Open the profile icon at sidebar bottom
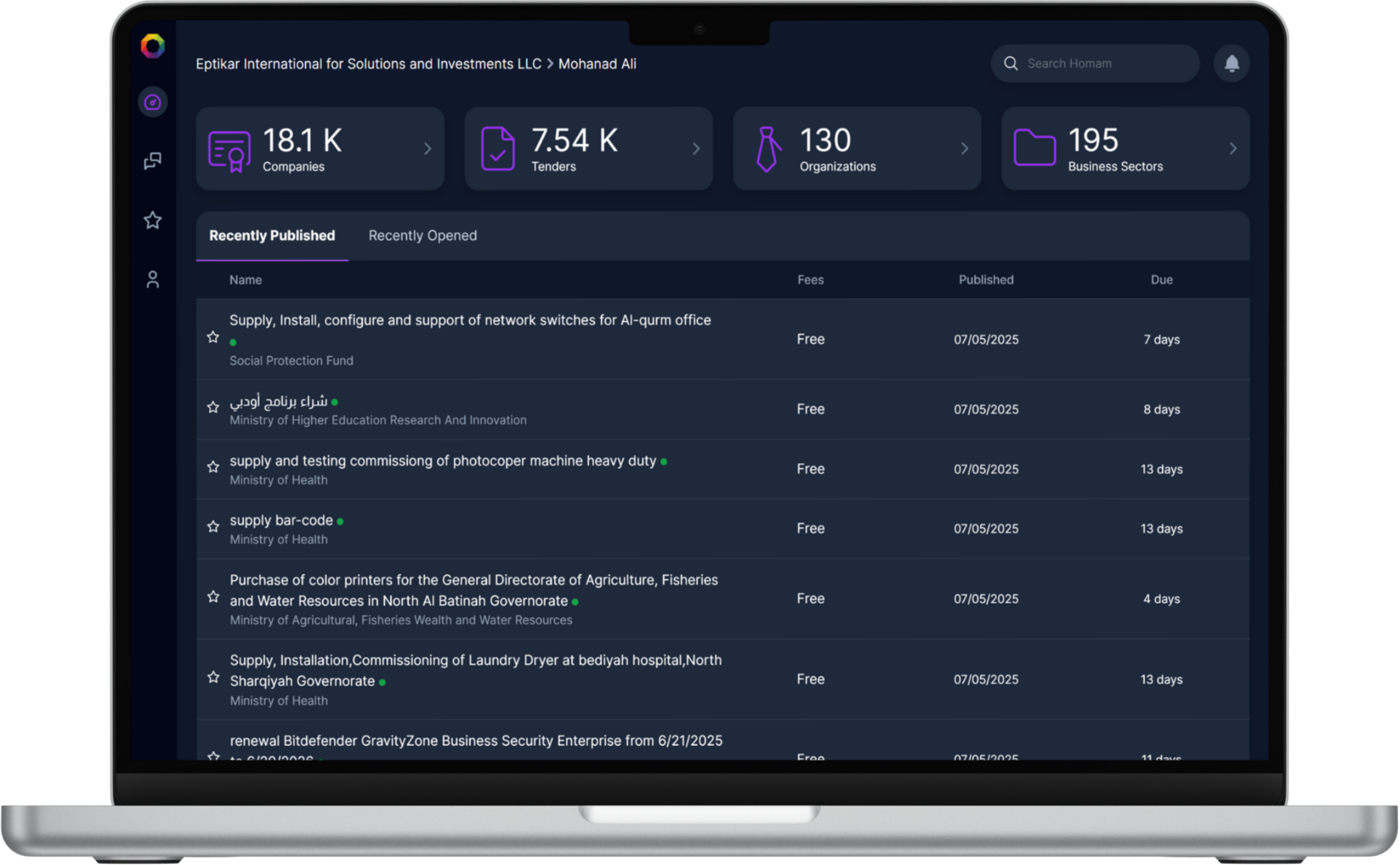 pyautogui.click(x=153, y=279)
